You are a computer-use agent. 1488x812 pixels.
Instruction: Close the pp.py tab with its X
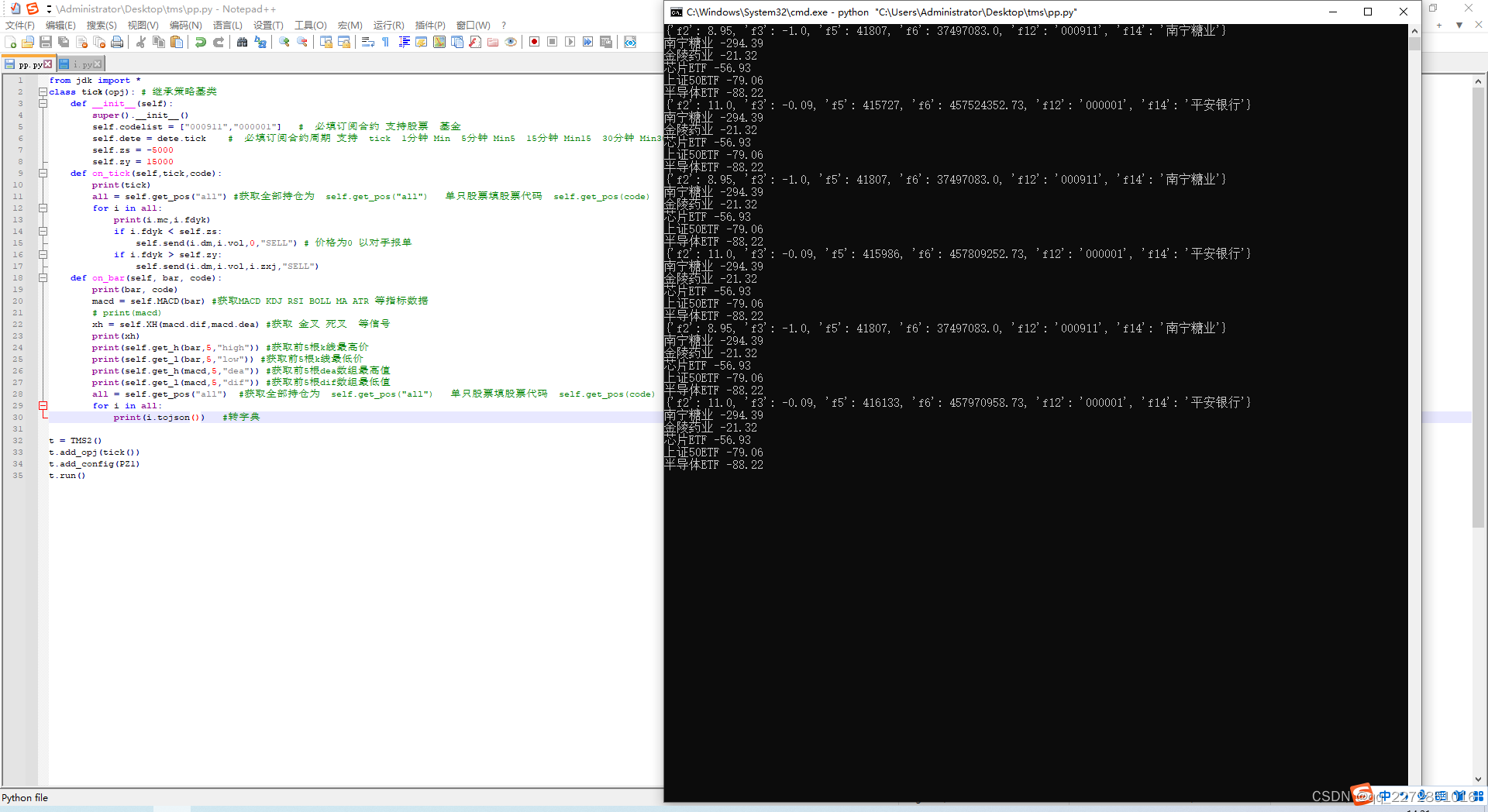(x=48, y=64)
